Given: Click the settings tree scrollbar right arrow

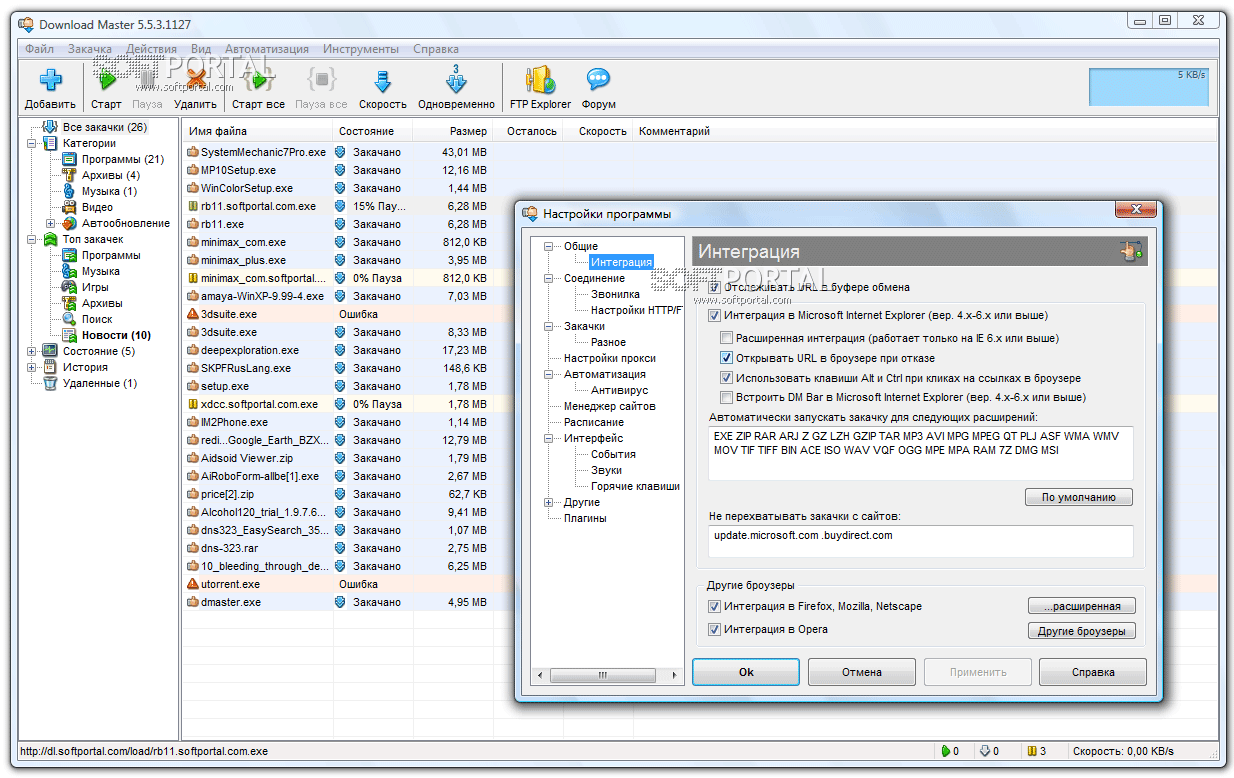Looking at the screenshot, I should pyautogui.click(x=674, y=675).
